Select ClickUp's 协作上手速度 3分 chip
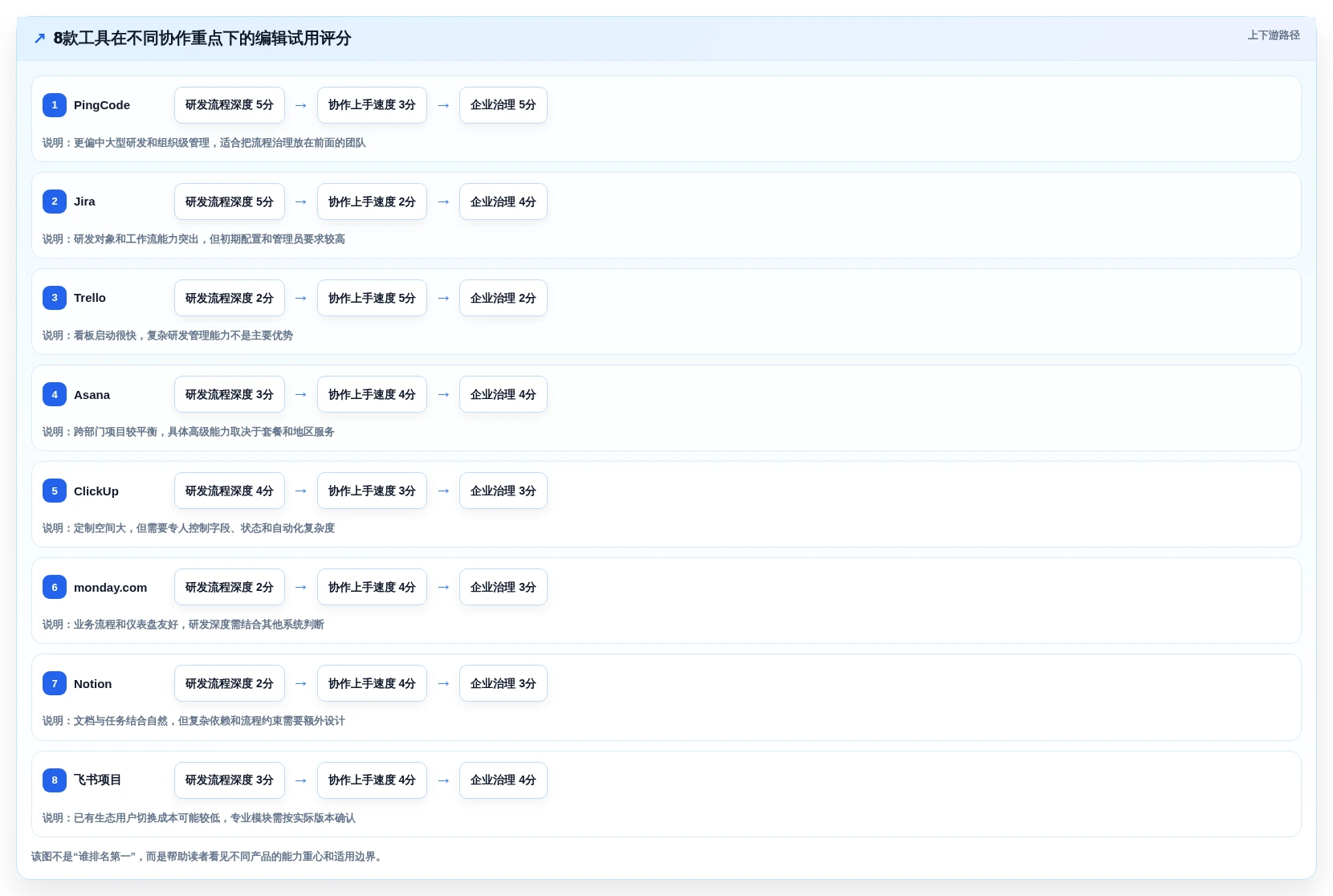Screen dimensions: 1333x896 click(372, 491)
